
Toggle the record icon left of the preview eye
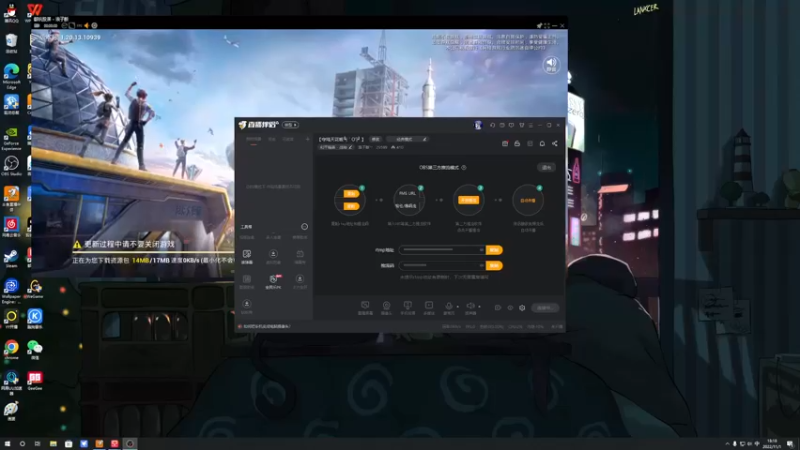coord(498,308)
